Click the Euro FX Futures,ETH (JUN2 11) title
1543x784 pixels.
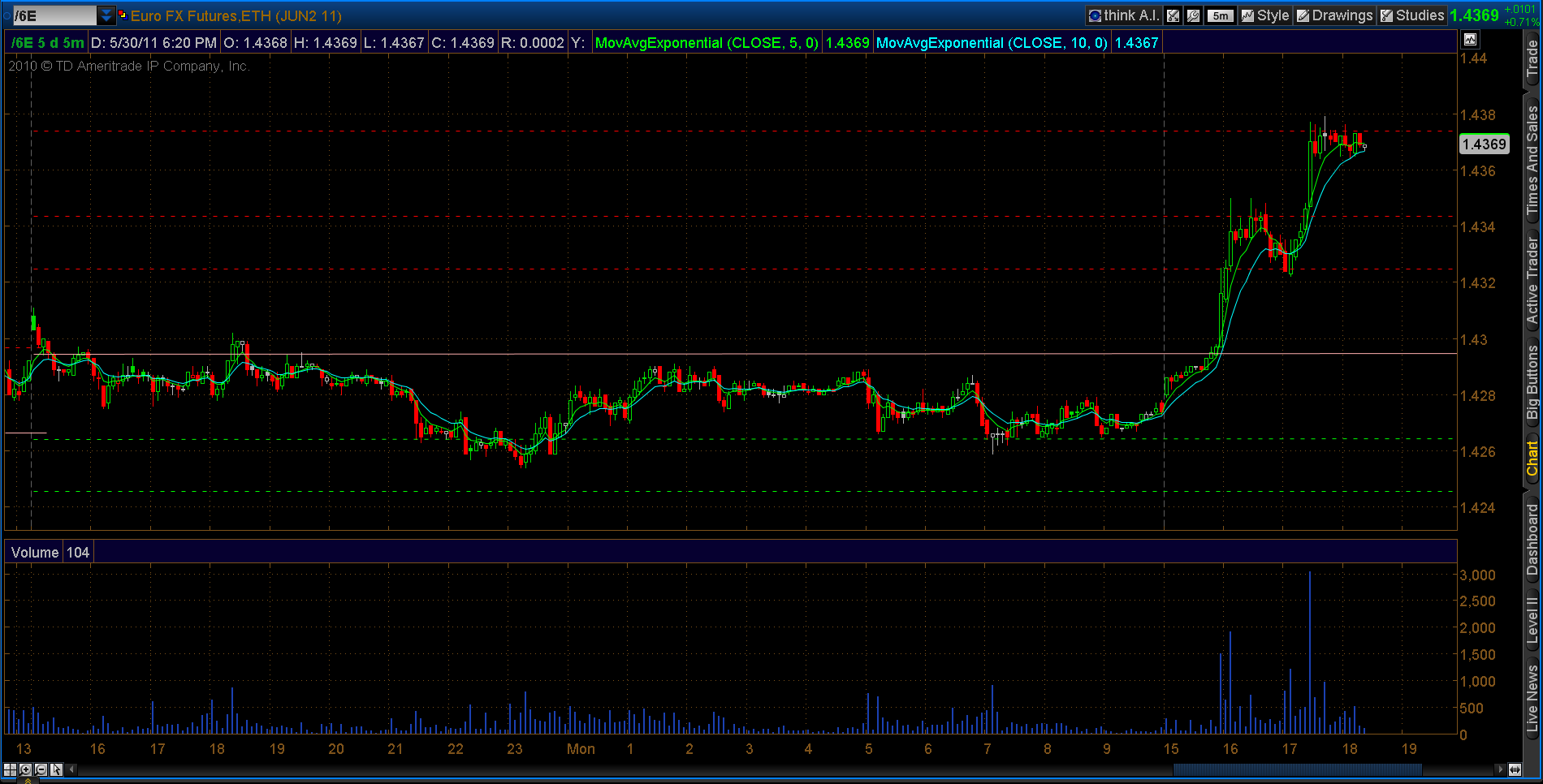[x=236, y=15]
